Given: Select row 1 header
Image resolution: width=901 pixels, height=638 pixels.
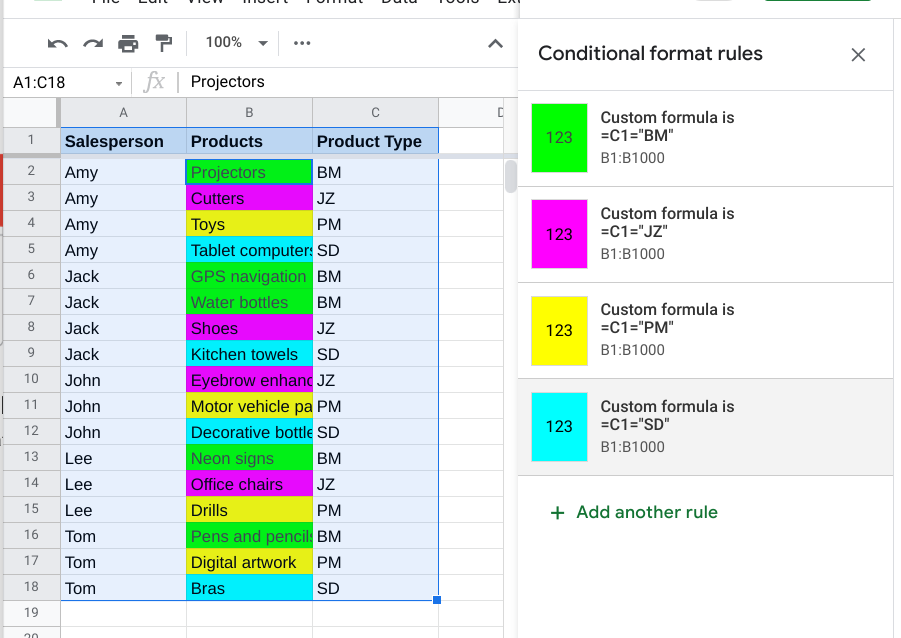Looking at the screenshot, I should click(31, 140).
